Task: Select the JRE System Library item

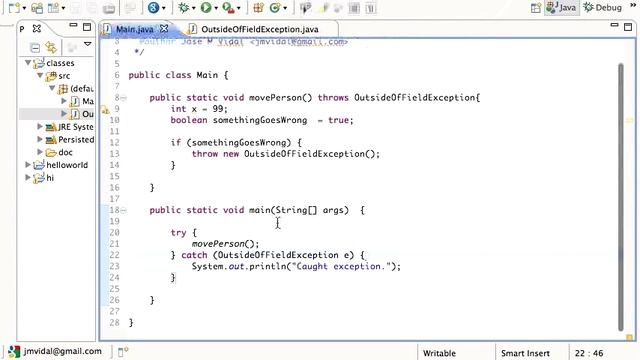Action: click(70, 127)
